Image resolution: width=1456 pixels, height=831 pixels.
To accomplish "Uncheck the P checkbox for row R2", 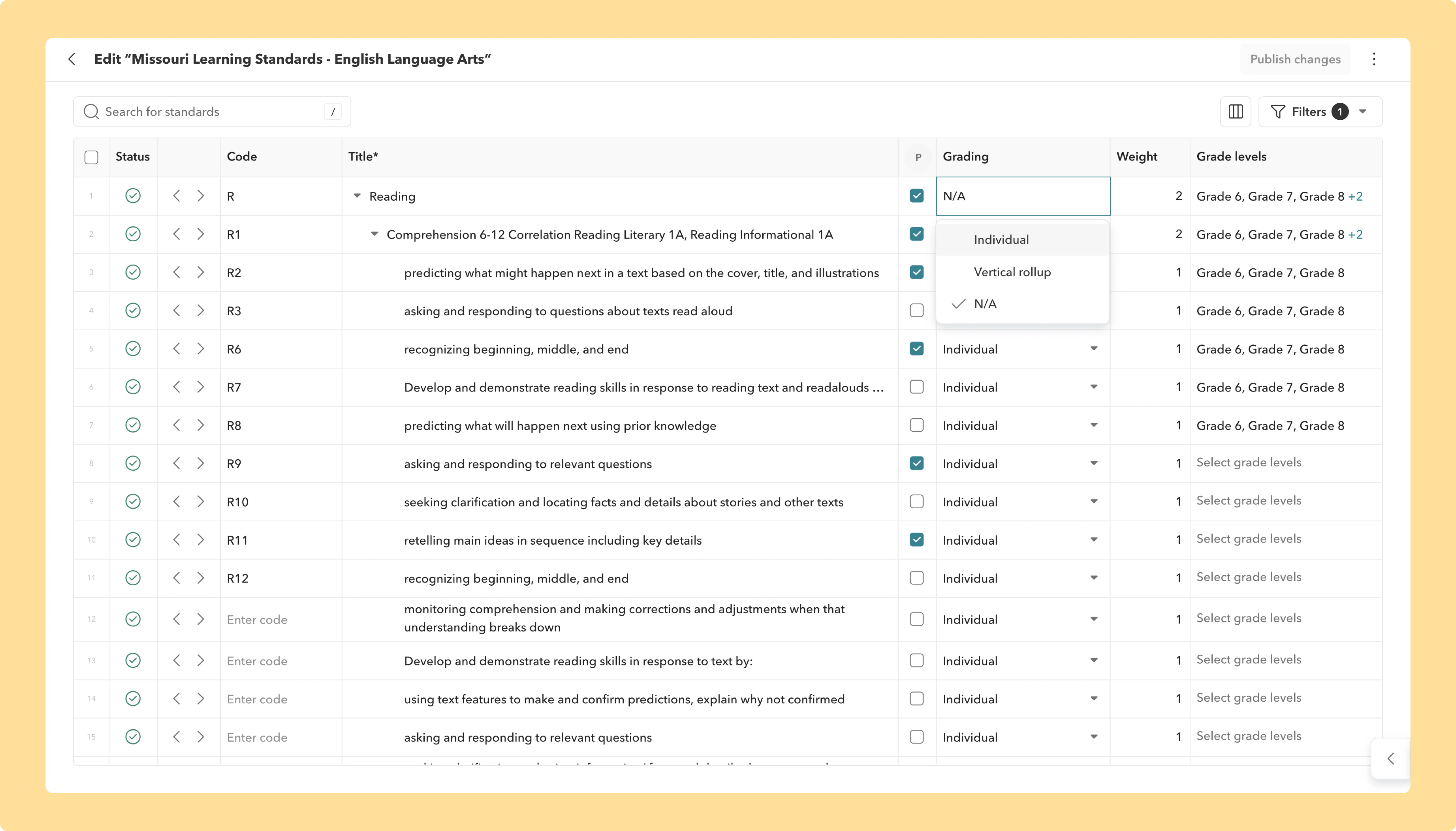I will point(916,272).
